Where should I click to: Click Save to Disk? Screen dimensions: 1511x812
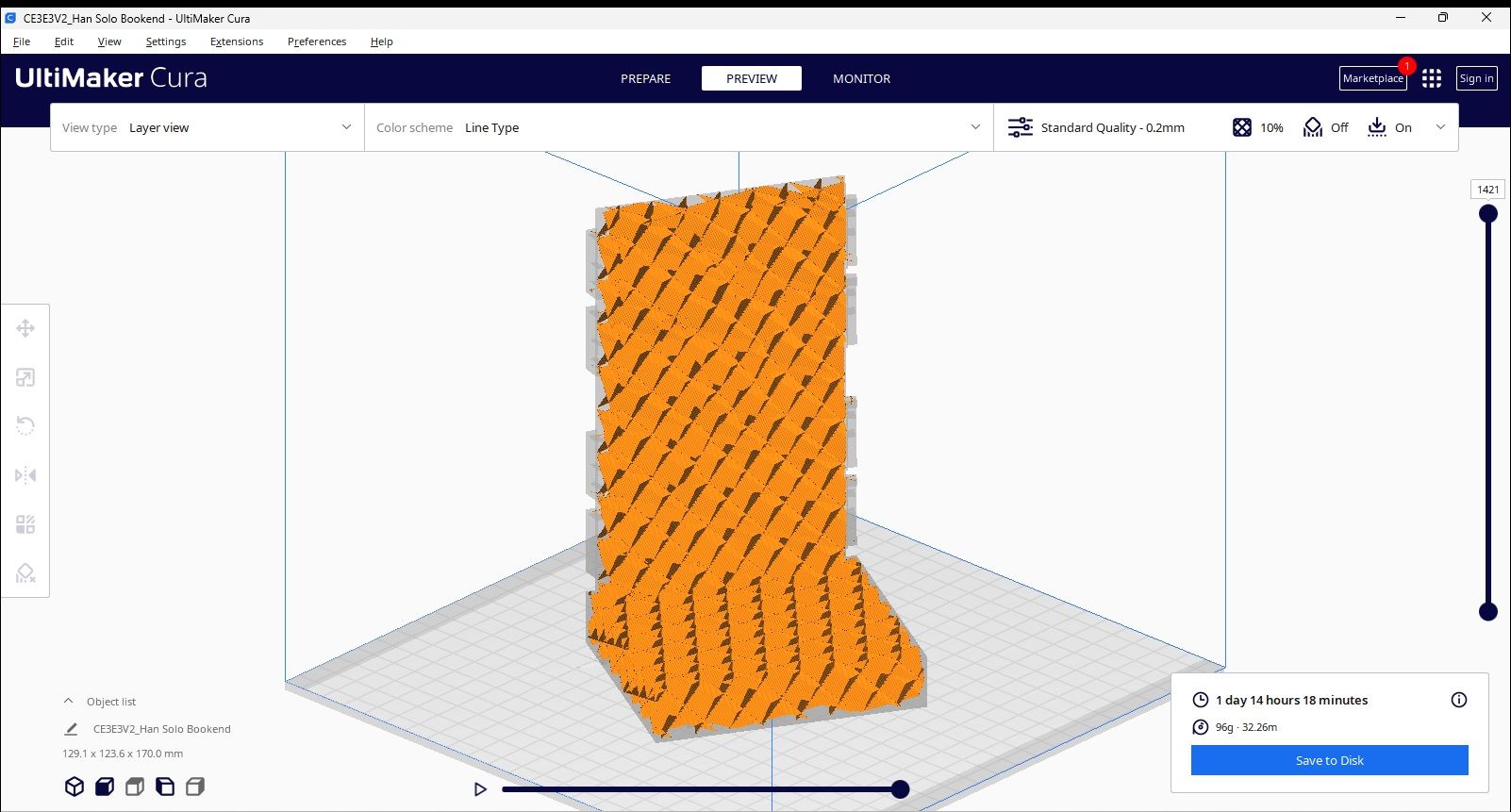pyautogui.click(x=1330, y=760)
